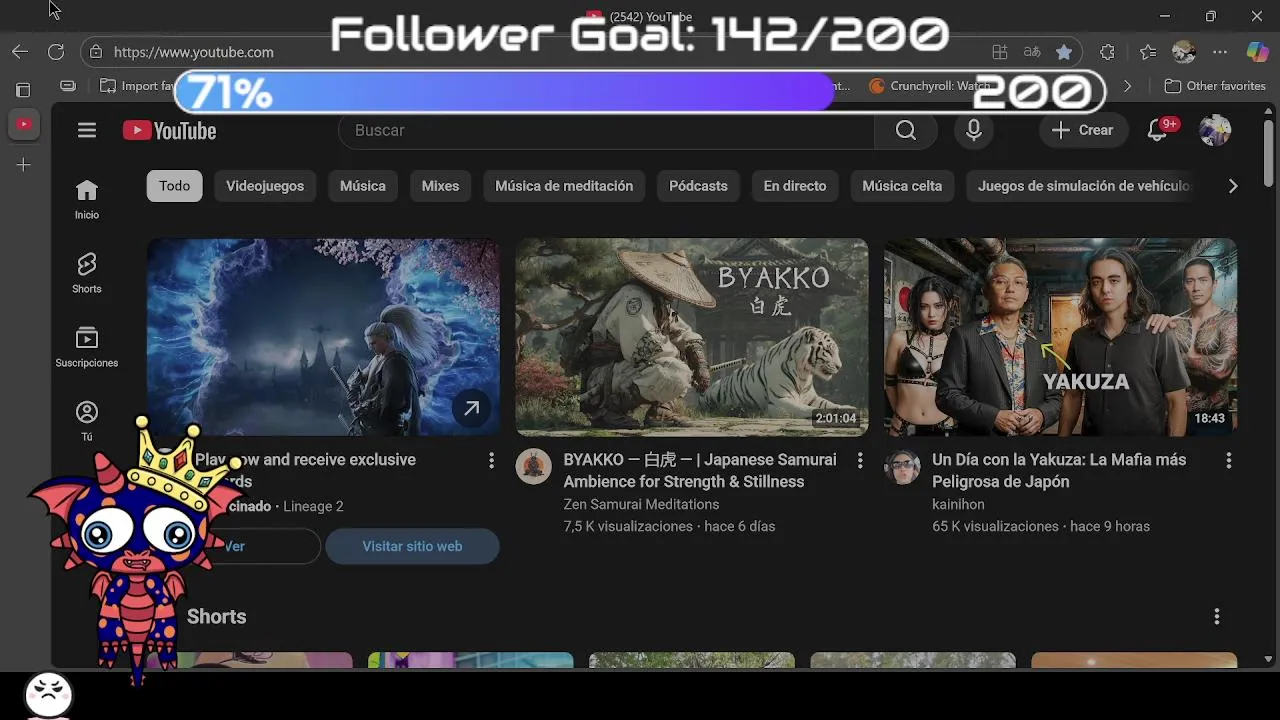
Task: Open Suscripciones in the sidebar
Action: click(87, 347)
